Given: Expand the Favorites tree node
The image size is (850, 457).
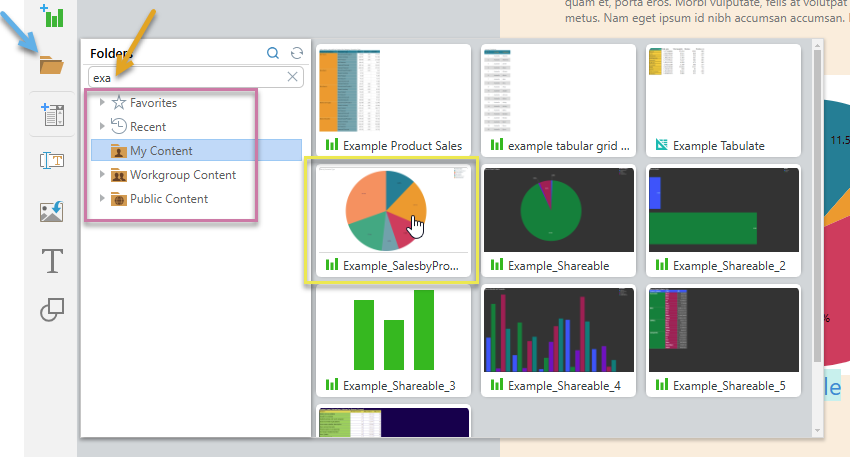Looking at the screenshot, I should [x=102, y=102].
